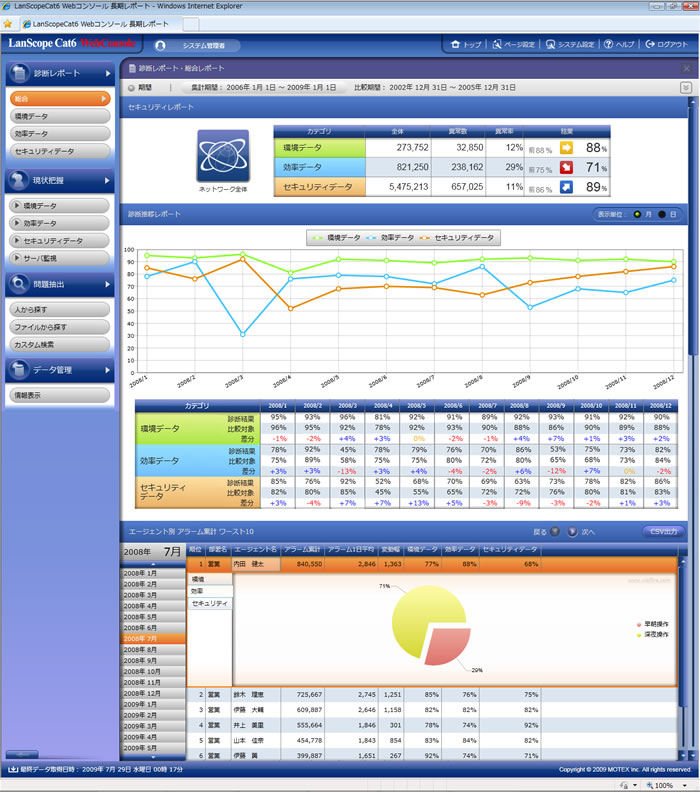Open the Top home icon
Image resolution: width=700 pixels, height=792 pixels.
pos(456,44)
